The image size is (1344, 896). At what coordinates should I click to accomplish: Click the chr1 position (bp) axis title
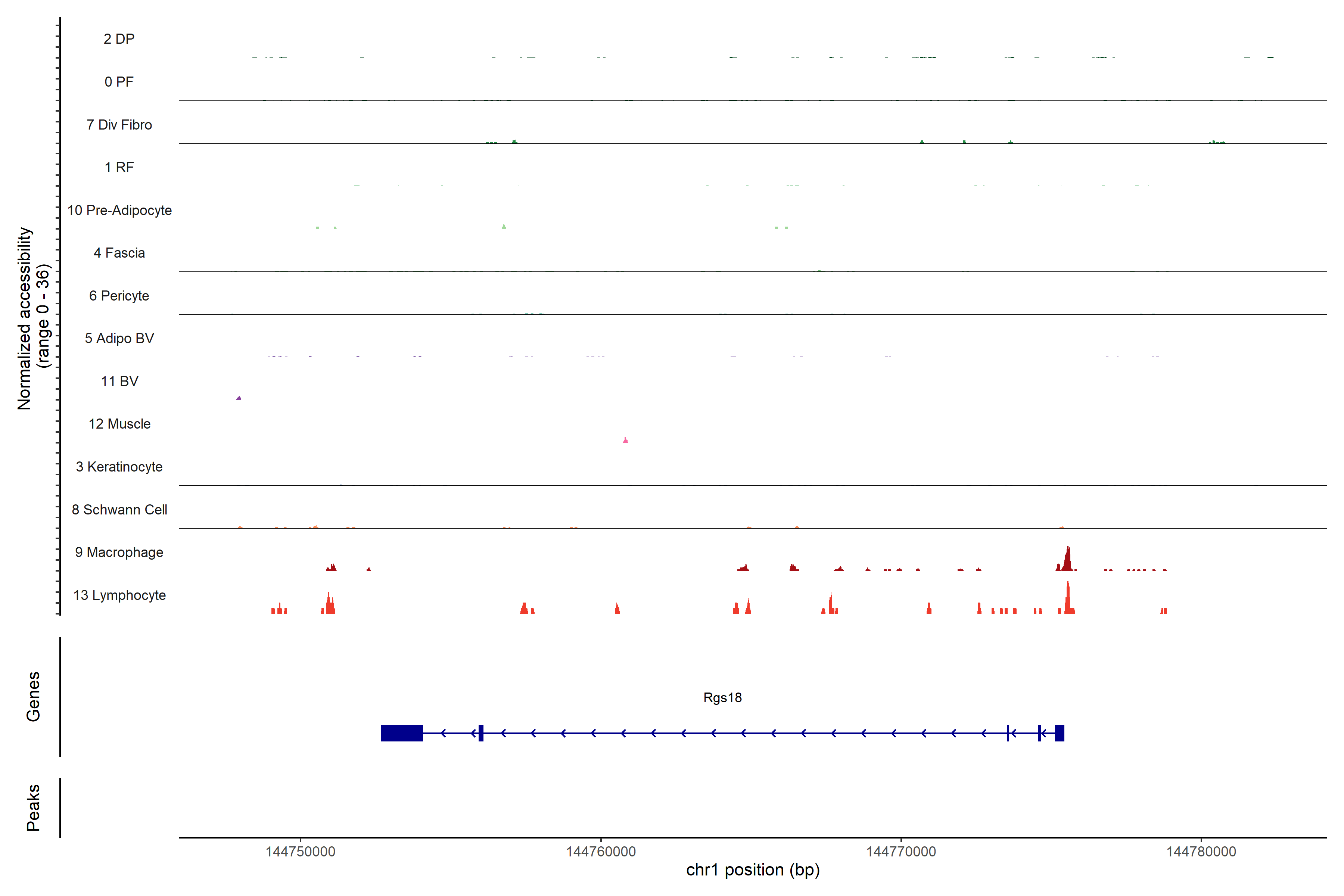pyautogui.click(x=753, y=870)
